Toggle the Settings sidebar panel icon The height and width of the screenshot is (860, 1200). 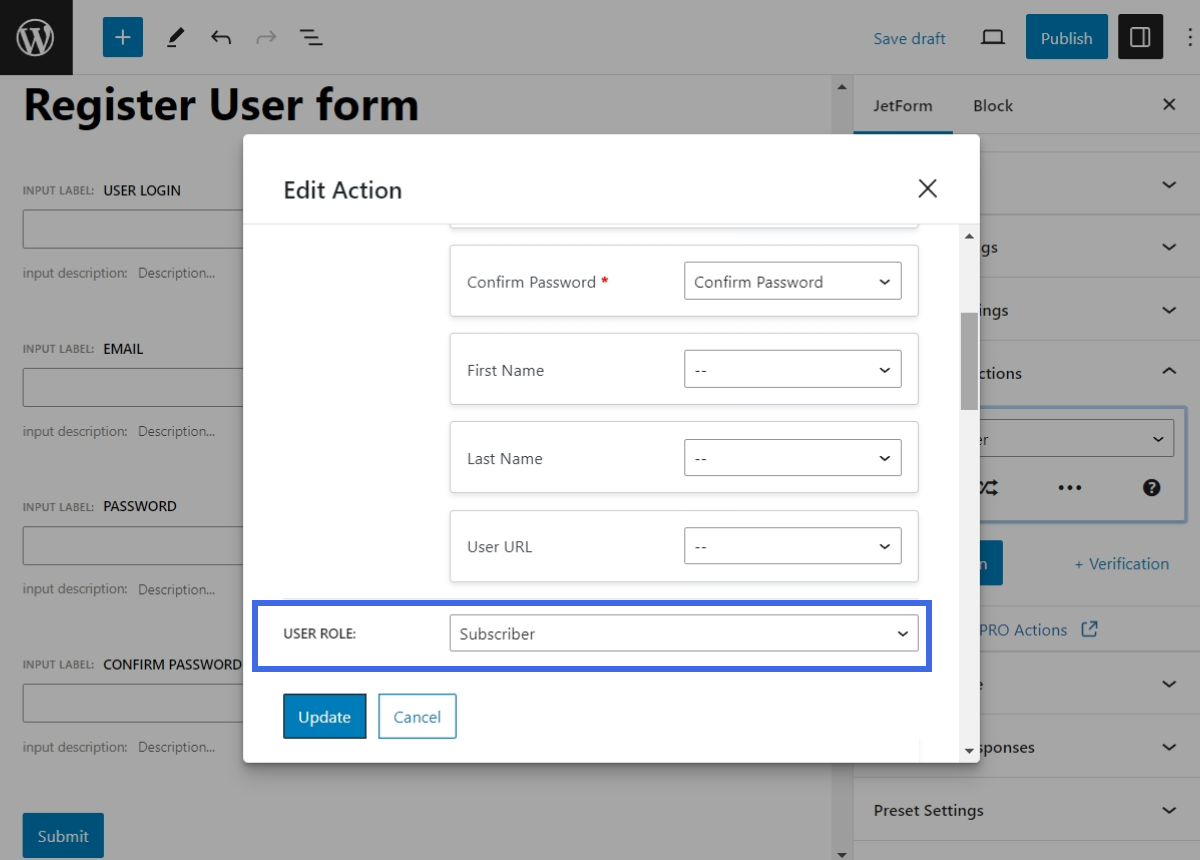pyautogui.click(x=1141, y=37)
